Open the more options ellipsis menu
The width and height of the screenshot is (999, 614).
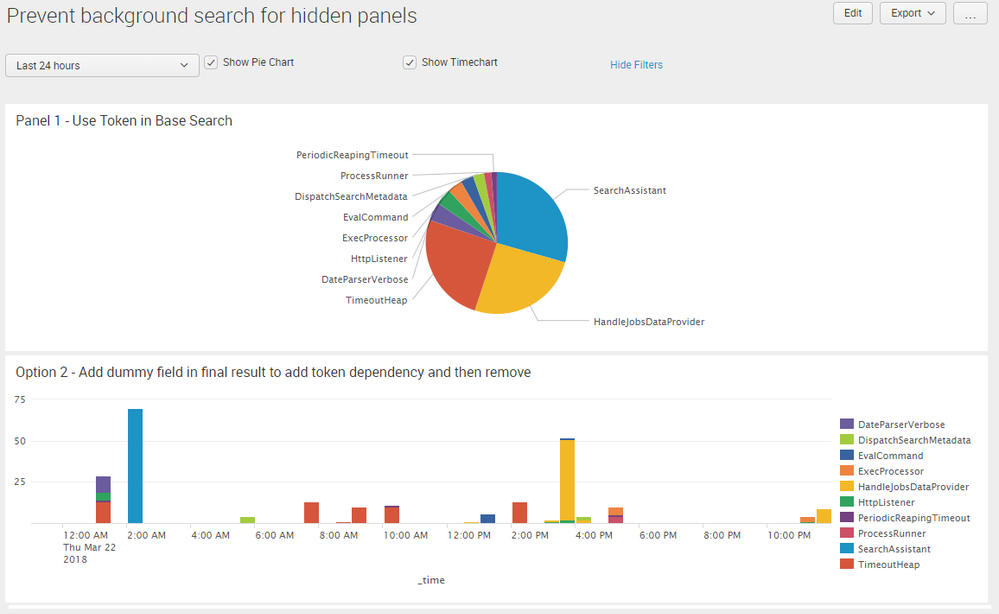[x=970, y=13]
